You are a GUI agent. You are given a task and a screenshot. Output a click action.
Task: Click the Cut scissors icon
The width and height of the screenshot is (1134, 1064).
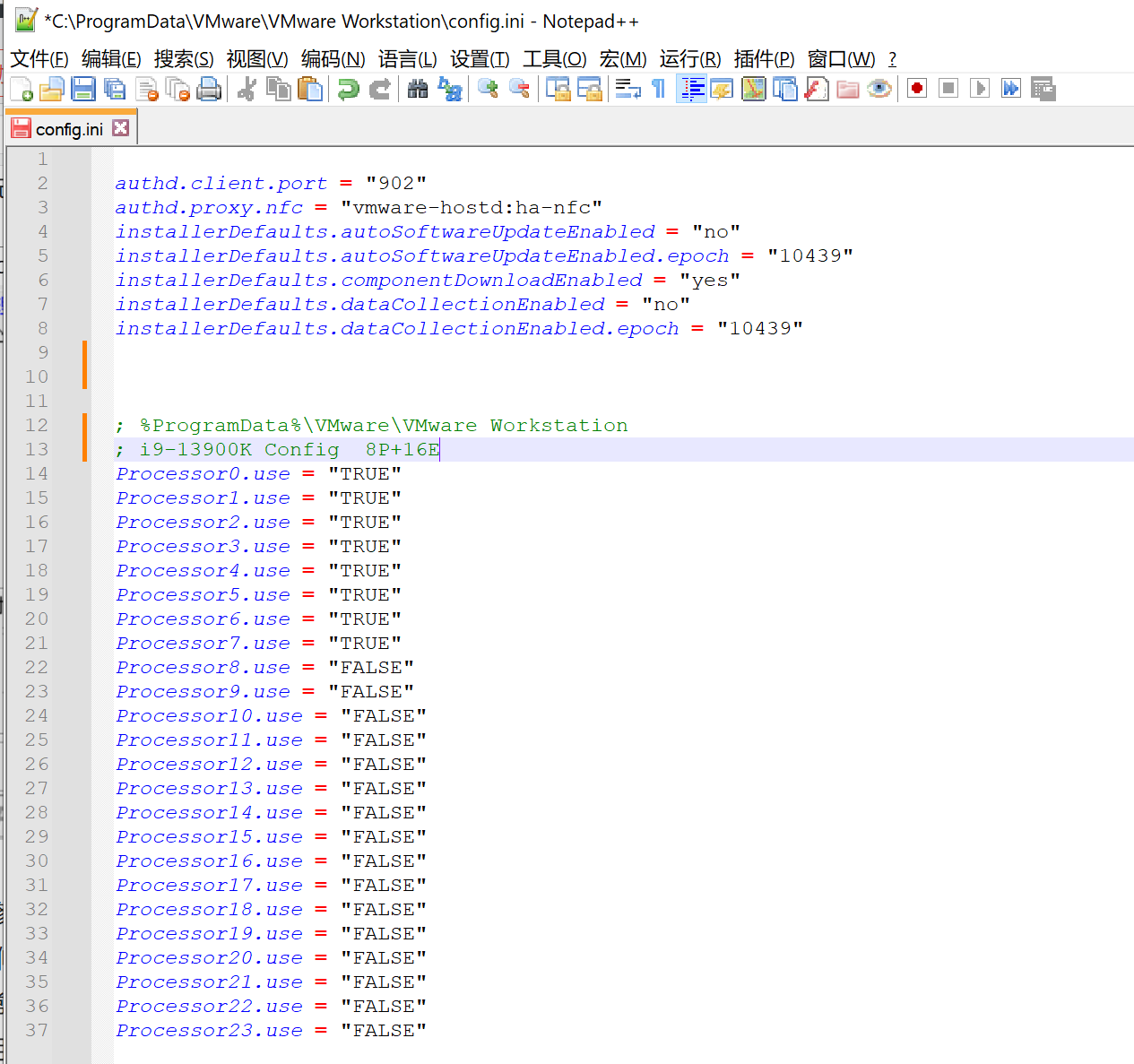click(x=247, y=89)
